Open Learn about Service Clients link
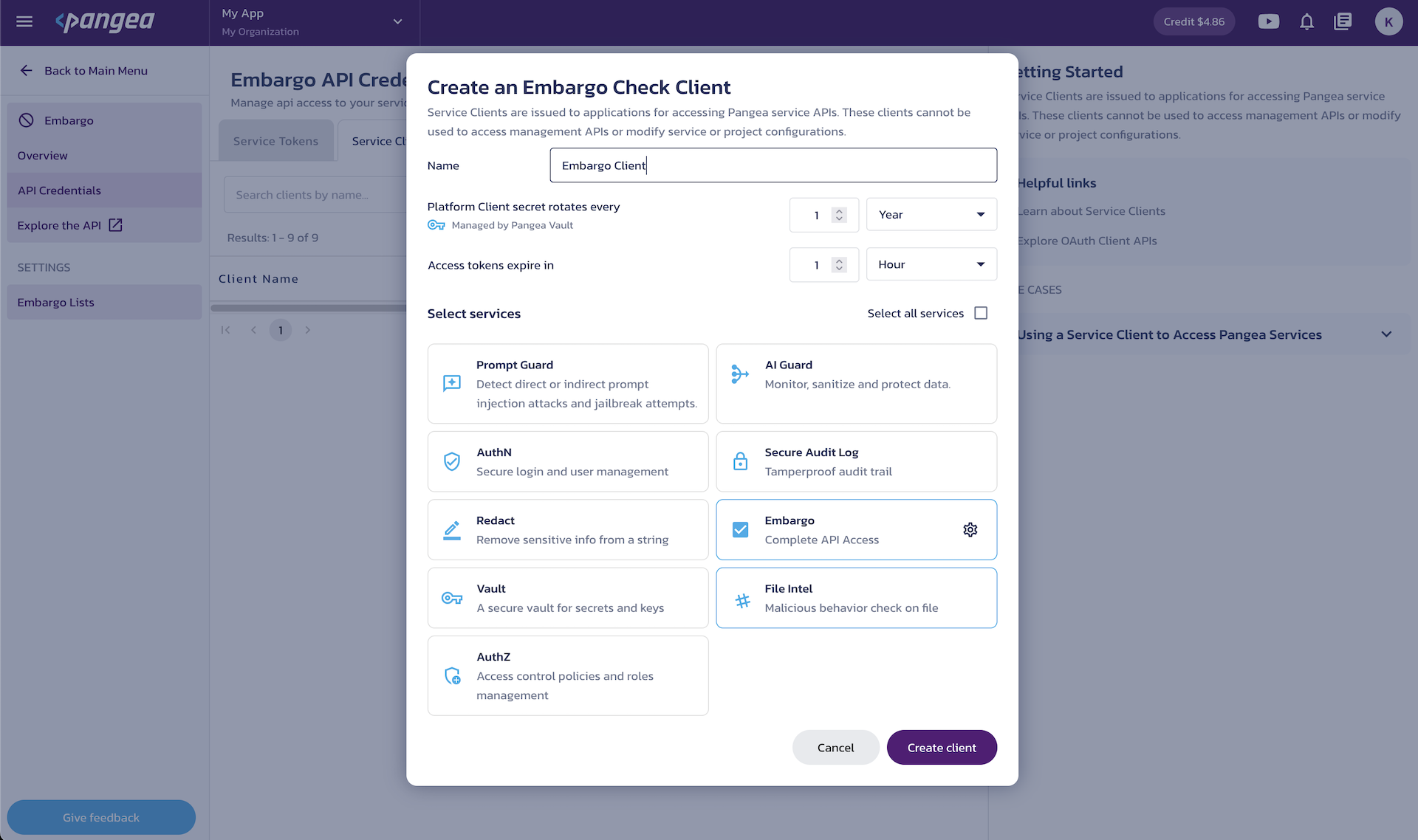 [1092, 211]
